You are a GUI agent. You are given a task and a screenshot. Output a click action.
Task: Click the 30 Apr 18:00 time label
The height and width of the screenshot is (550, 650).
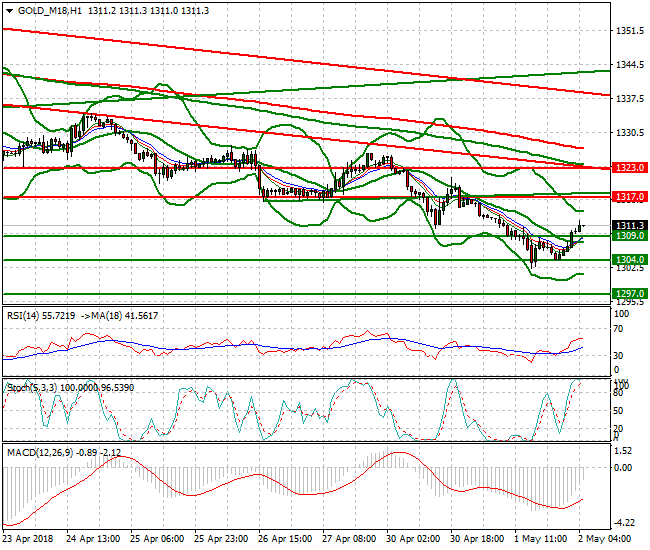477,539
